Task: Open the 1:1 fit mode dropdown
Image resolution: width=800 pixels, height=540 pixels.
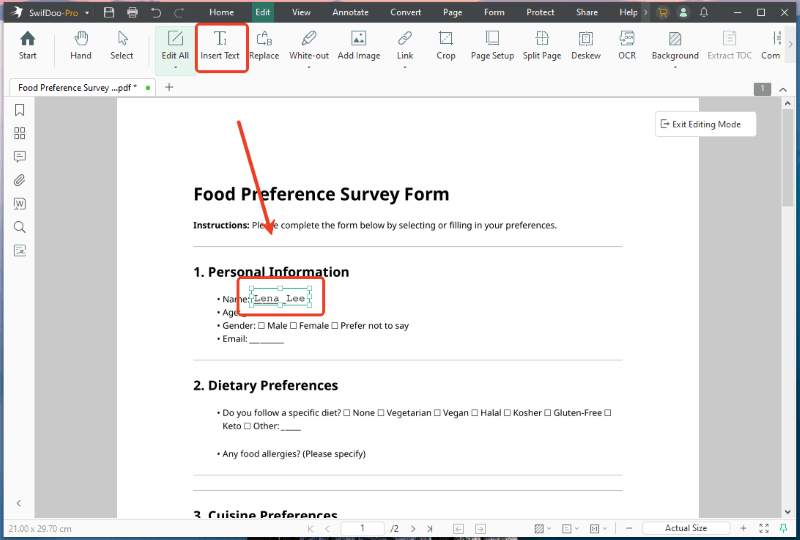Action: pyautogui.click(x=597, y=529)
